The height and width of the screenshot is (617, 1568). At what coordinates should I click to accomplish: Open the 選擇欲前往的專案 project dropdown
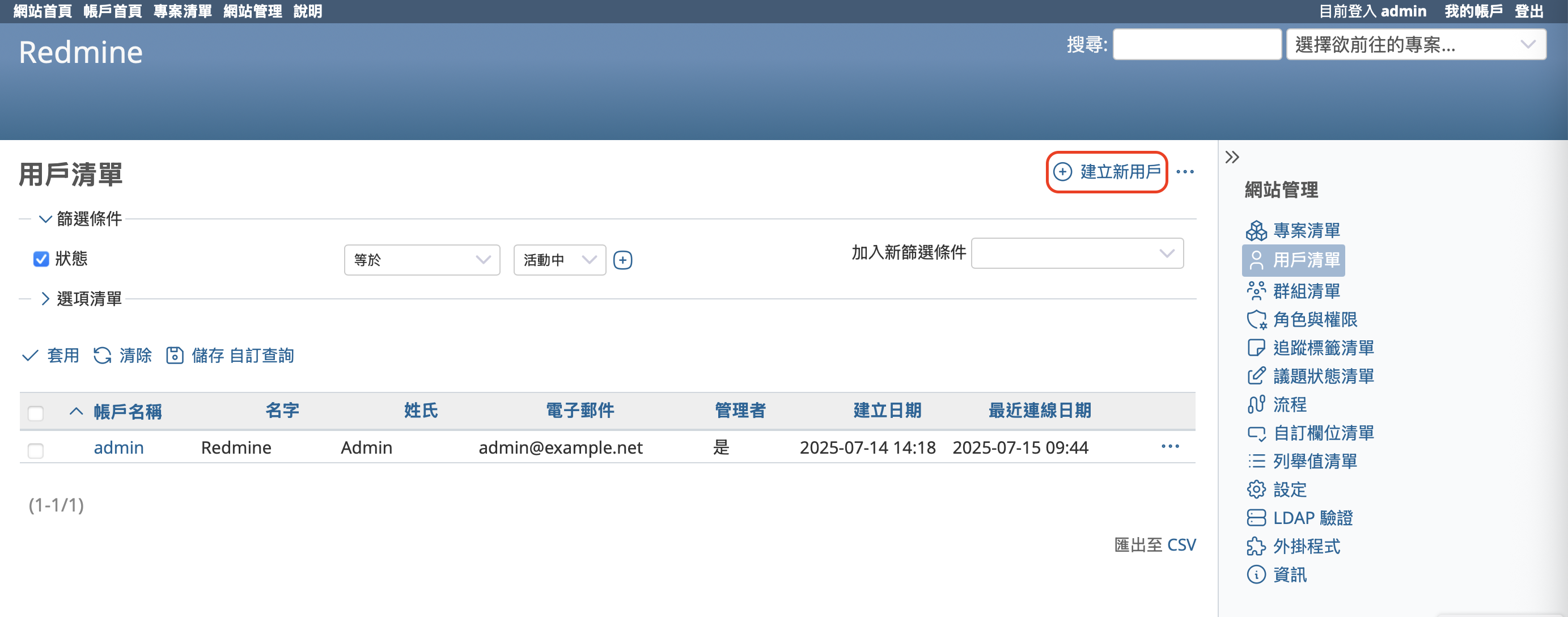coord(1416,44)
